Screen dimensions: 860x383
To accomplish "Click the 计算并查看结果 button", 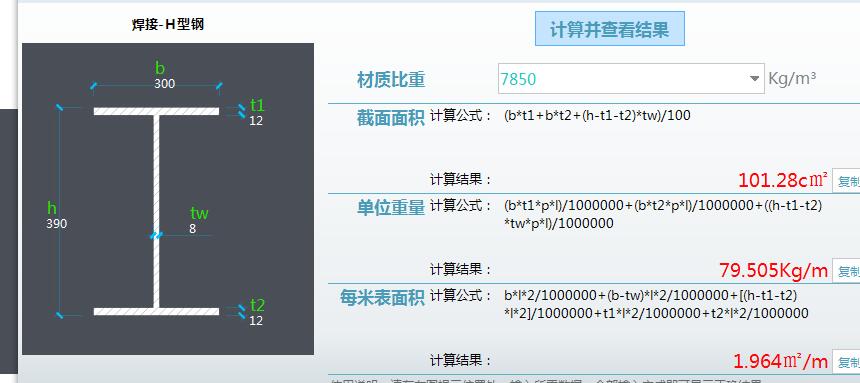I will click(x=609, y=29).
